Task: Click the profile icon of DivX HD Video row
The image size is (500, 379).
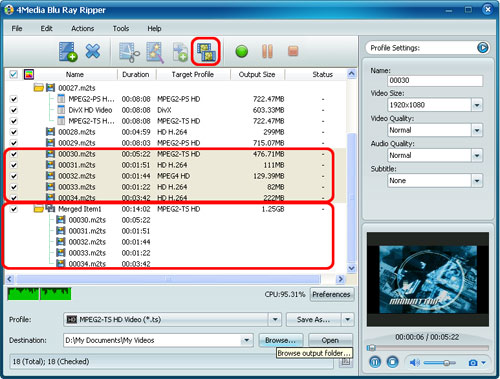Action: pos(61,110)
